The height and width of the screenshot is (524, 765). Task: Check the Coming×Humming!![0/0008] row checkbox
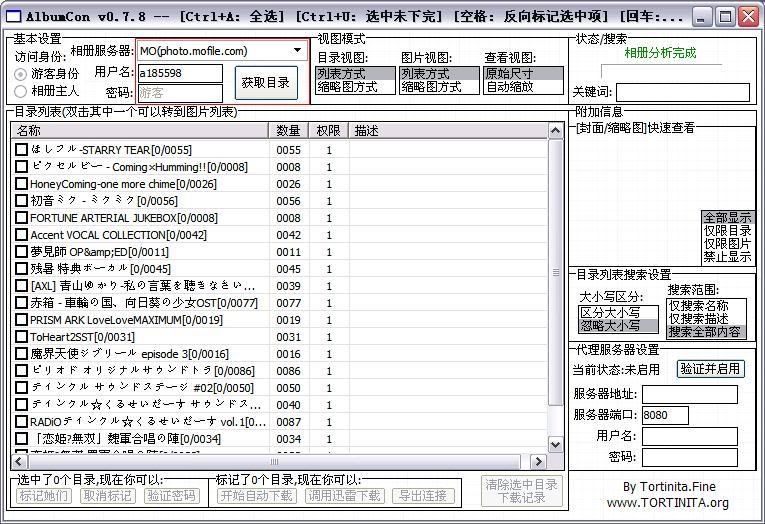[21, 166]
